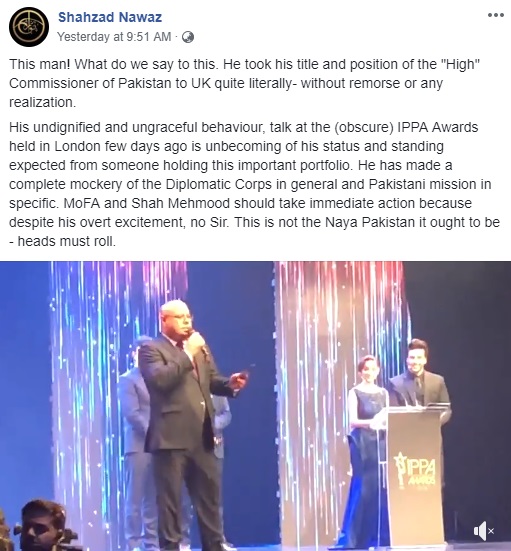Click the Shahzad Nawaz name link
This screenshot has height=551, width=511.
(110, 17)
